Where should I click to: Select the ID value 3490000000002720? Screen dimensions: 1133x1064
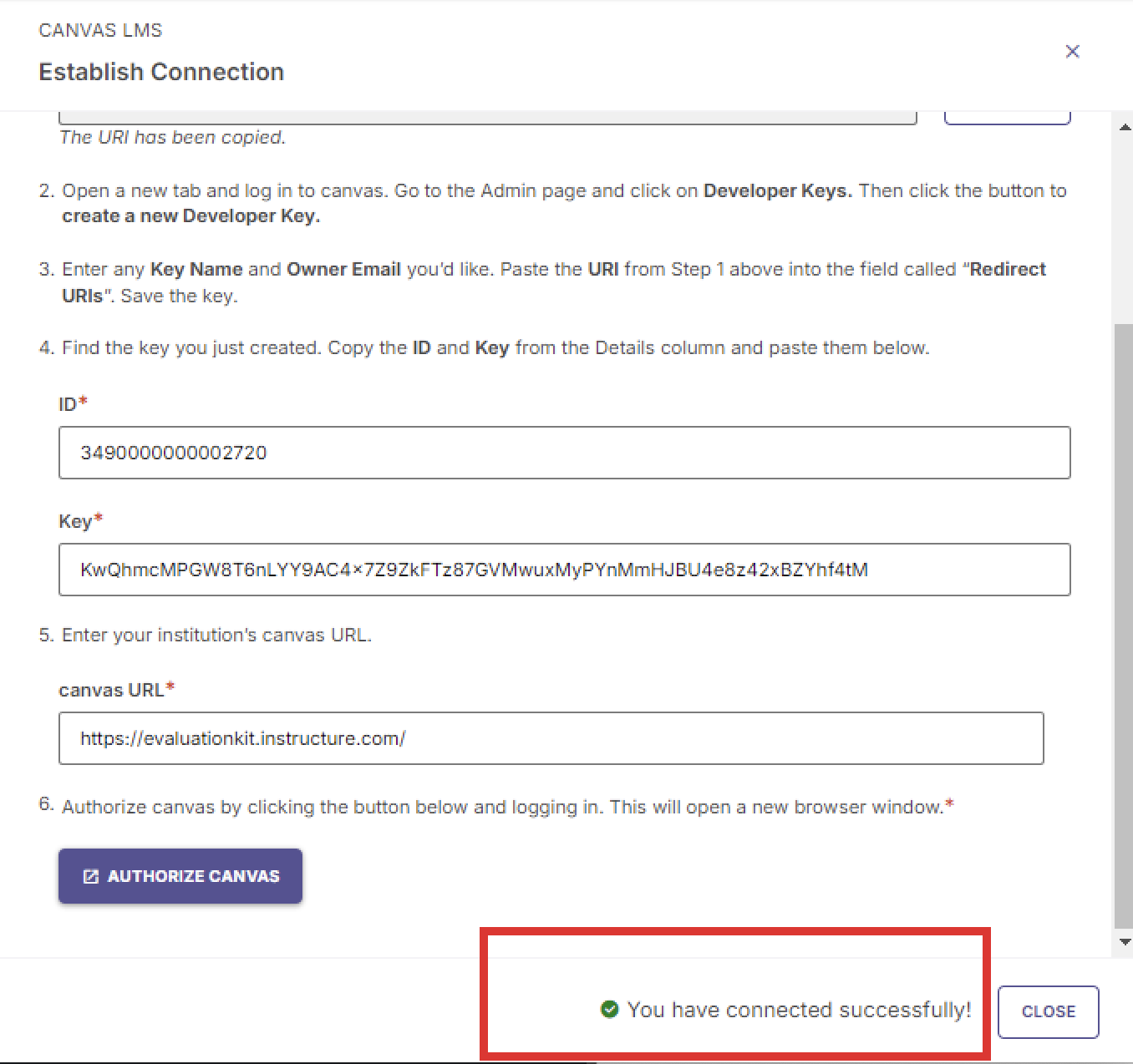173,453
